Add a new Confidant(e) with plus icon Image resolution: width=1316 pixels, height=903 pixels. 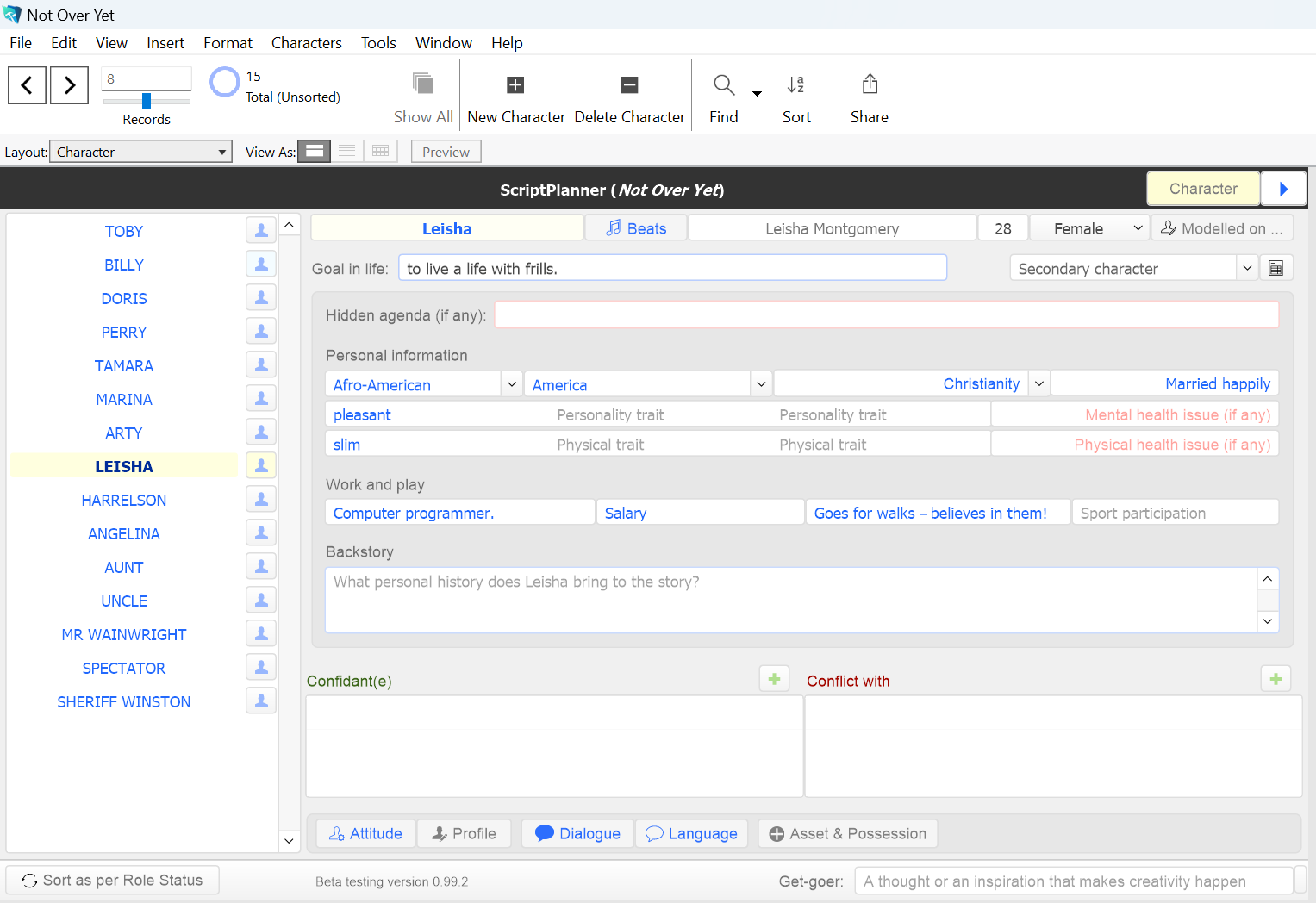[774, 679]
